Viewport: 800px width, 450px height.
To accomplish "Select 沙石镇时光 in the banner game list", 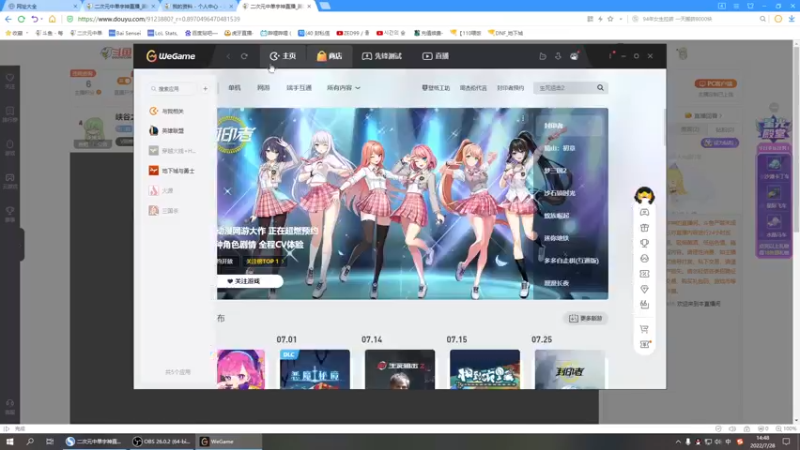I will [x=559, y=193].
